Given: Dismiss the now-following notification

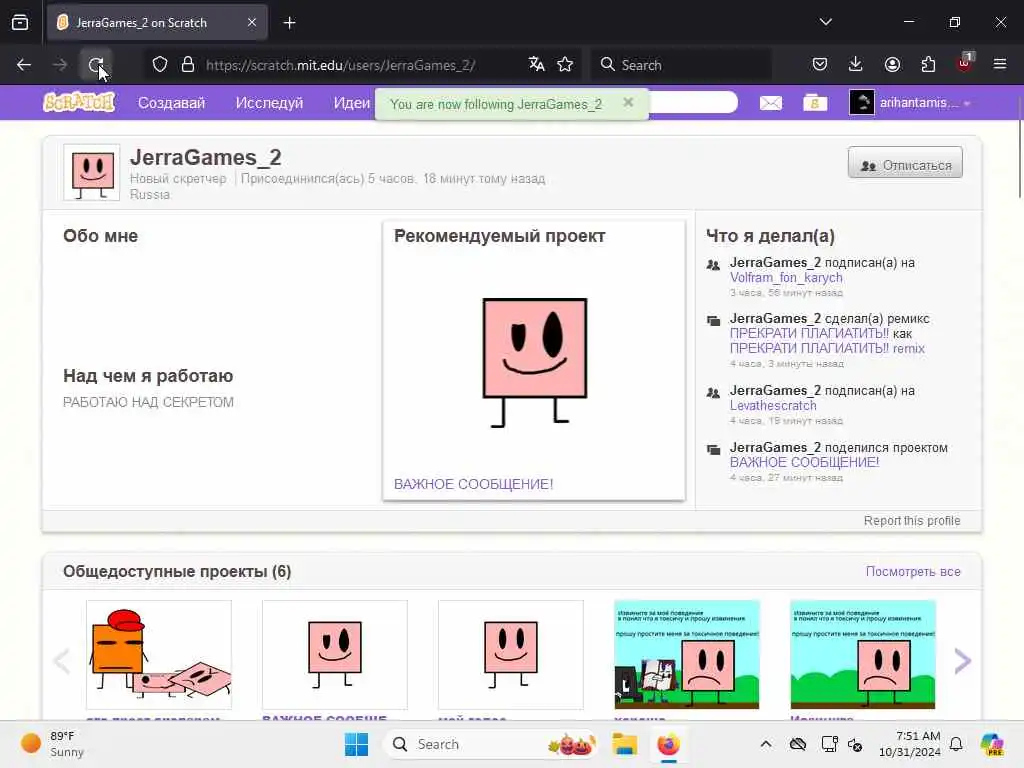Looking at the screenshot, I should 628,103.
